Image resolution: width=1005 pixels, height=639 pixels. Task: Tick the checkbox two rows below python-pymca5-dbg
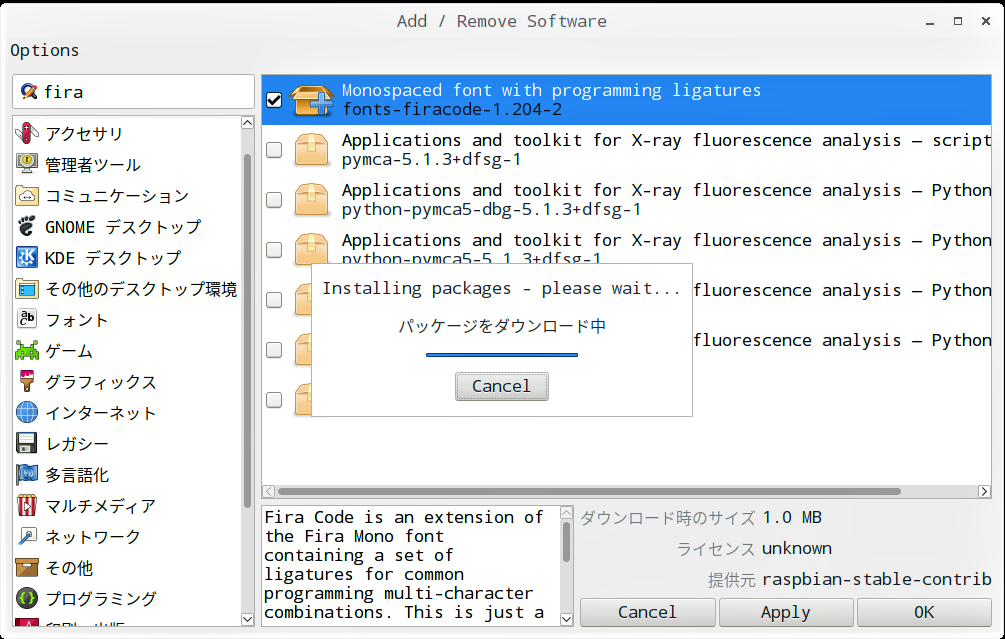[x=274, y=300]
